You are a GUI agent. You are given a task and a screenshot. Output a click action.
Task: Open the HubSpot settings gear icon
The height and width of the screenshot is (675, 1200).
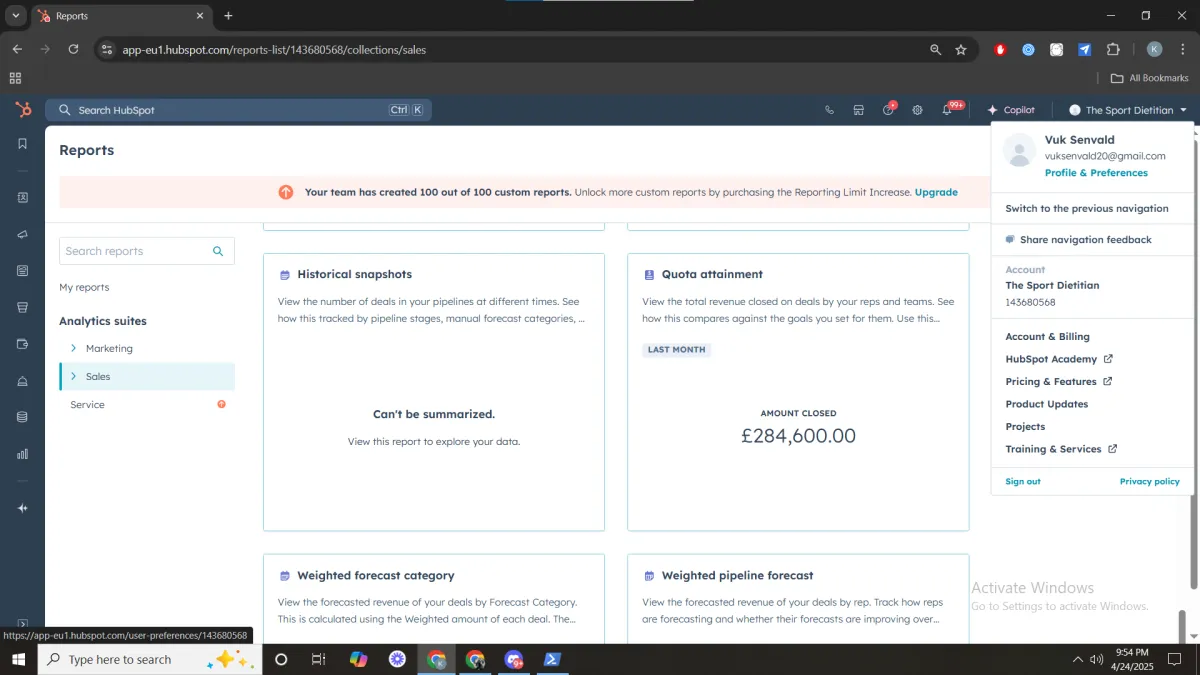coord(917,110)
